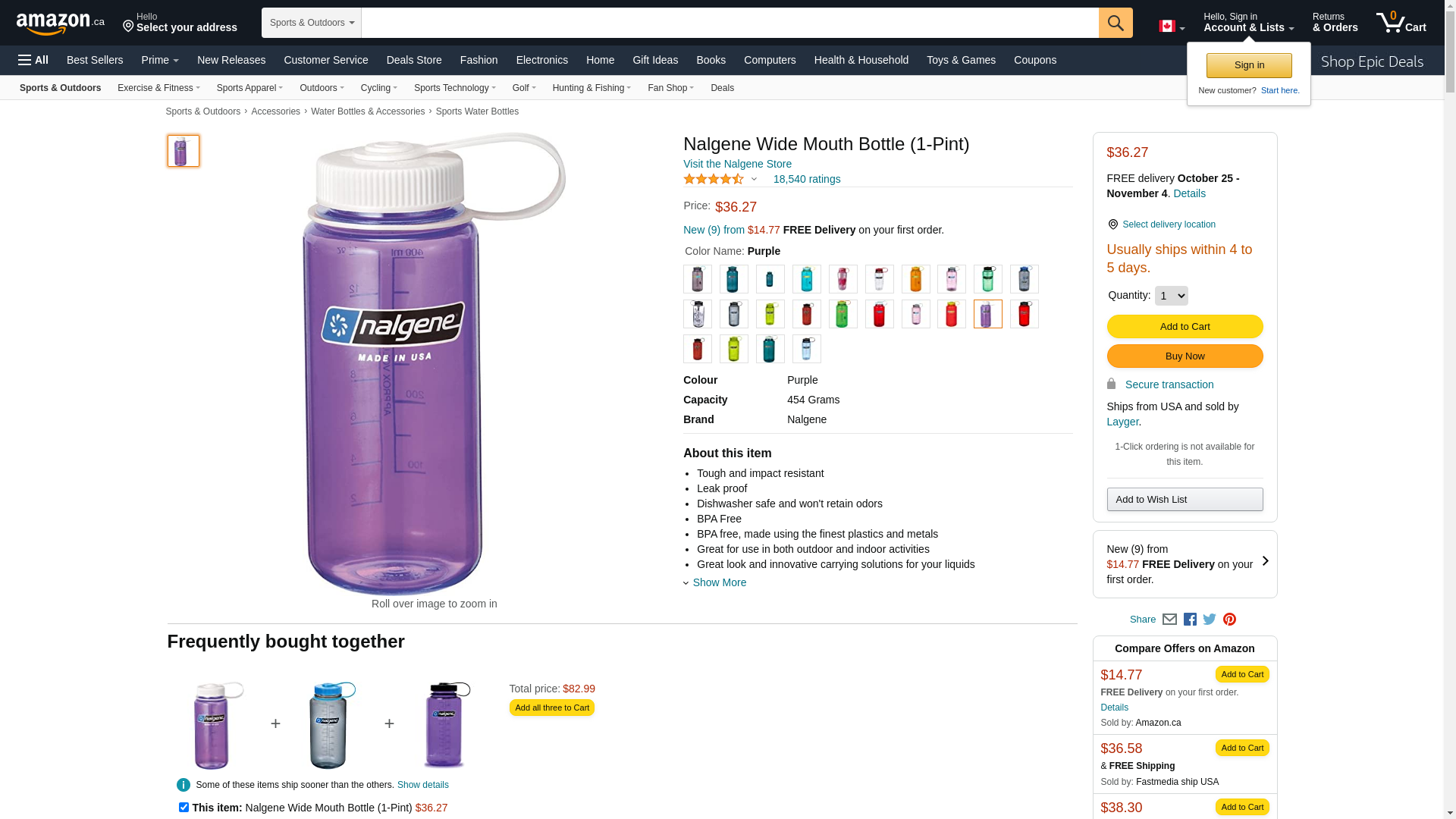Share on Pinterest icon
This screenshot has height=819, width=1456.
click(1229, 620)
